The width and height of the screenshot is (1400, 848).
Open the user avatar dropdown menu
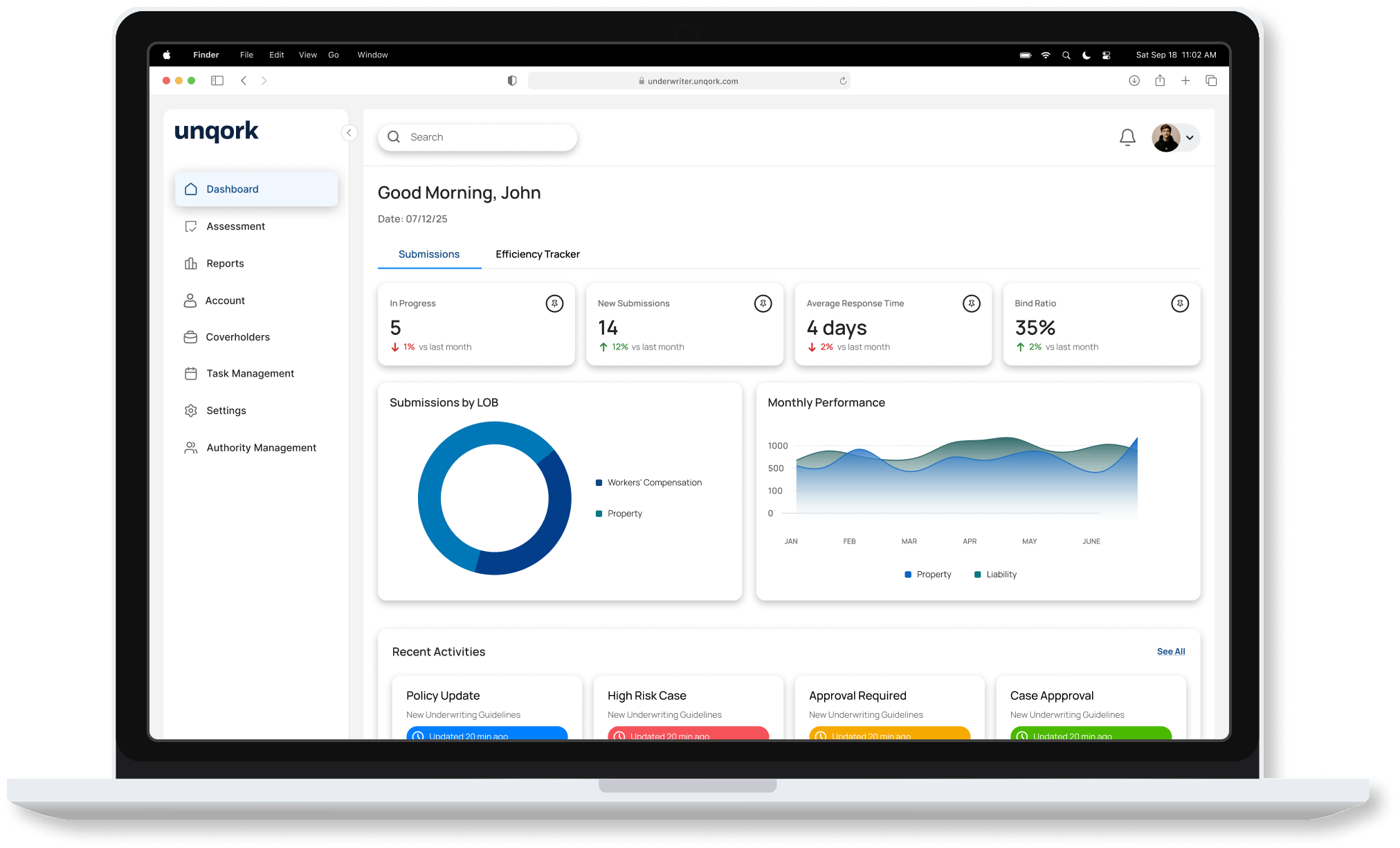coord(1189,138)
